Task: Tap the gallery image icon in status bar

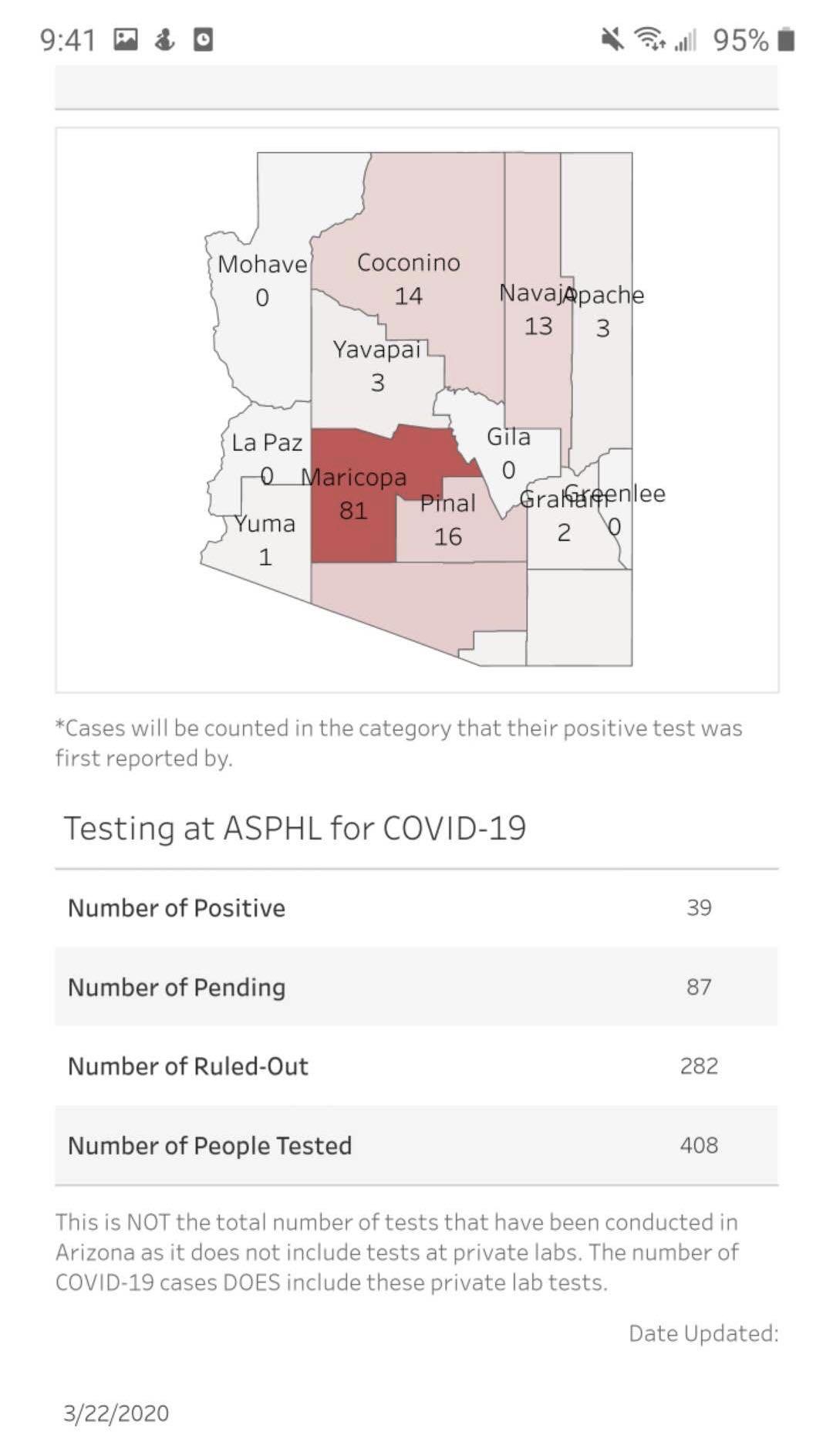Action: click(x=126, y=39)
